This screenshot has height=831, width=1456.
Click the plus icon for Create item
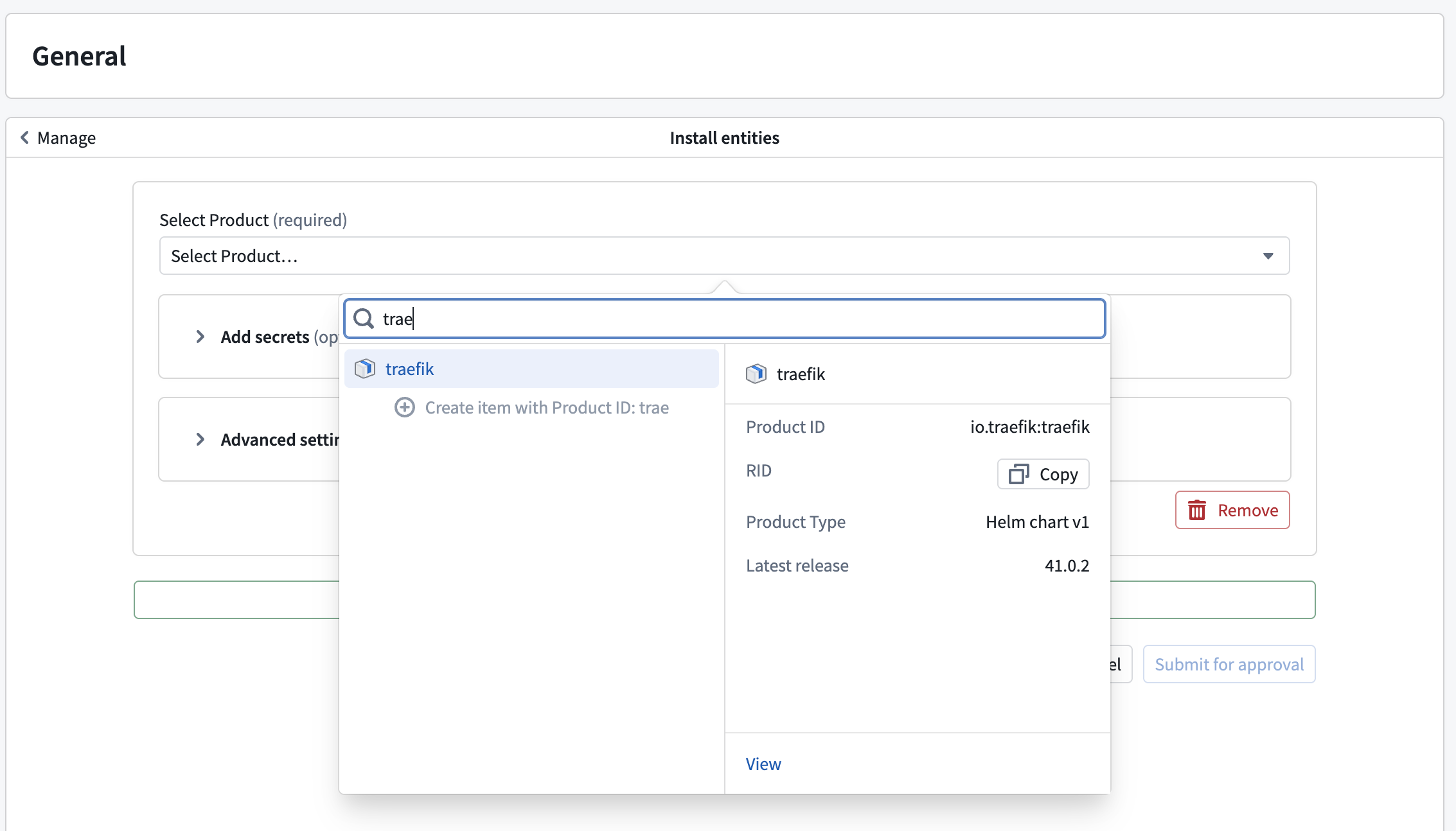404,407
